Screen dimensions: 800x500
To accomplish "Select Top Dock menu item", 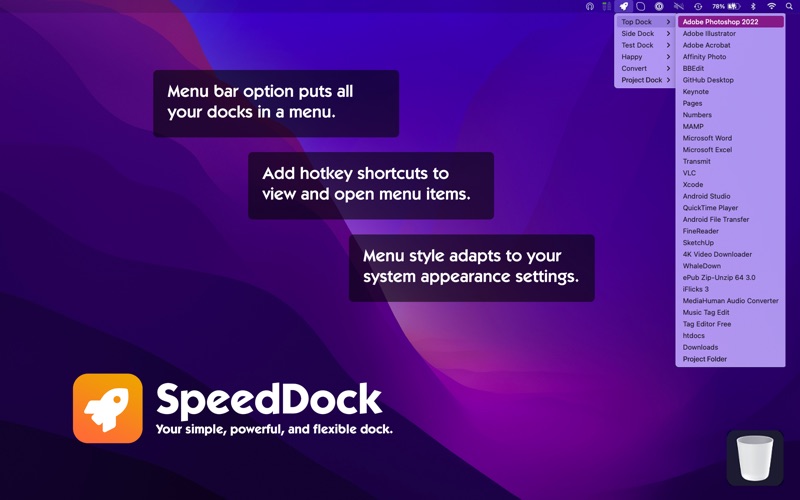I will [x=645, y=22].
